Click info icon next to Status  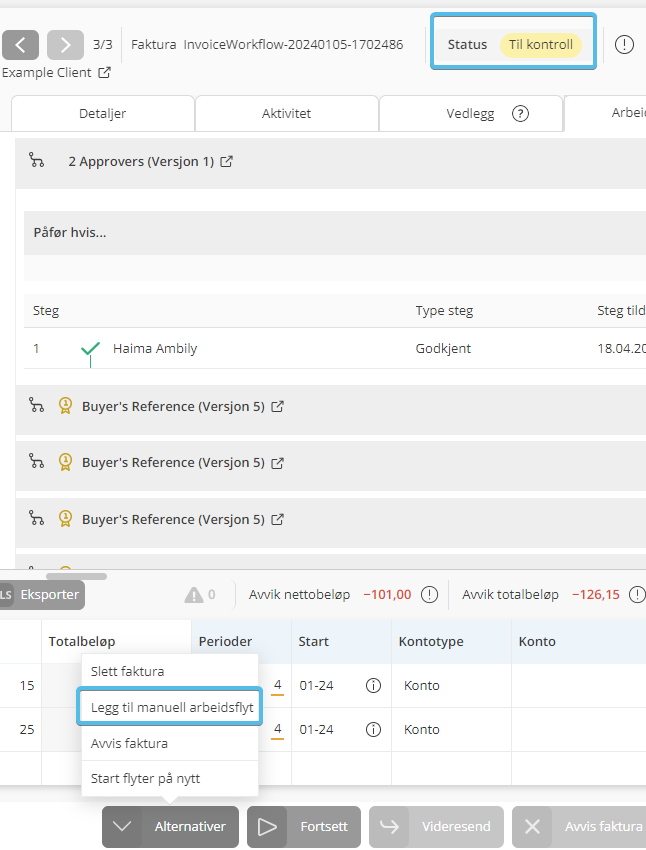pyautogui.click(x=624, y=44)
